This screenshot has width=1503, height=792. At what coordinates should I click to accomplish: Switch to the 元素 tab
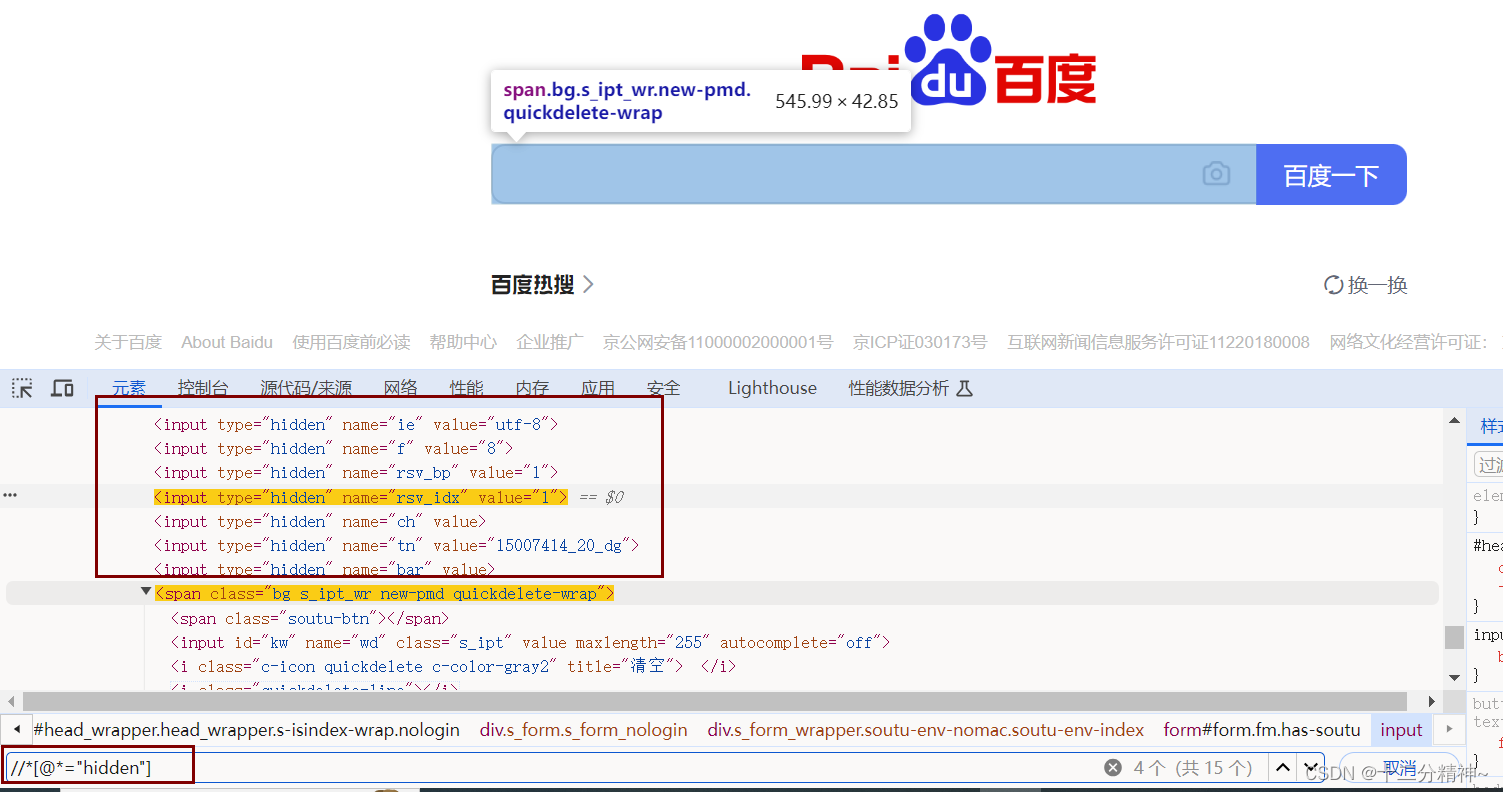point(128,388)
